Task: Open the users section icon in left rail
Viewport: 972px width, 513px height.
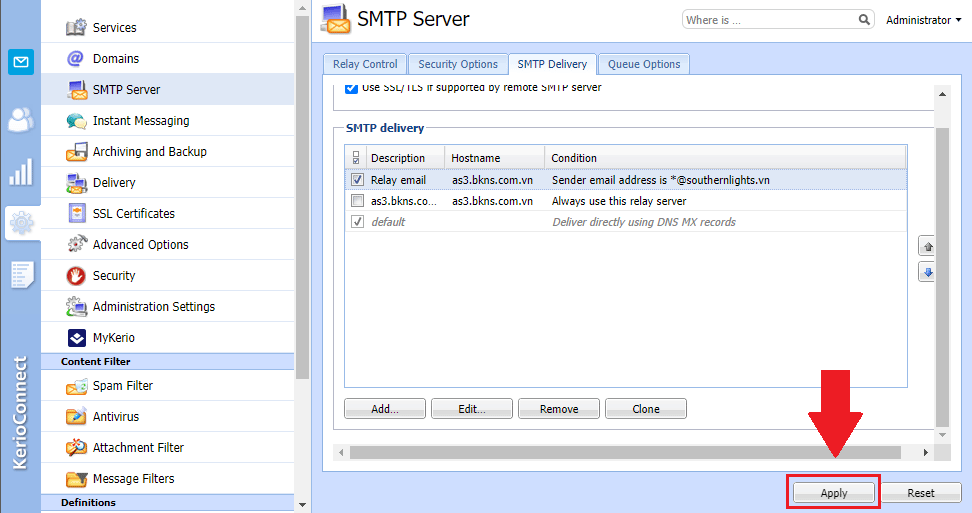Action: coord(20,119)
